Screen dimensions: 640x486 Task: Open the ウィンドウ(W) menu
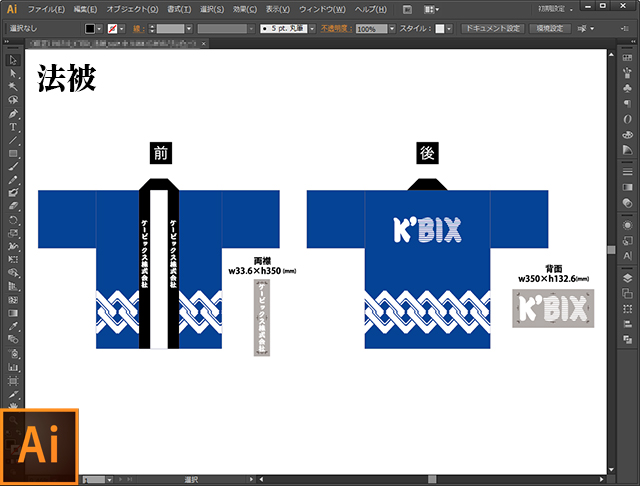click(322, 9)
